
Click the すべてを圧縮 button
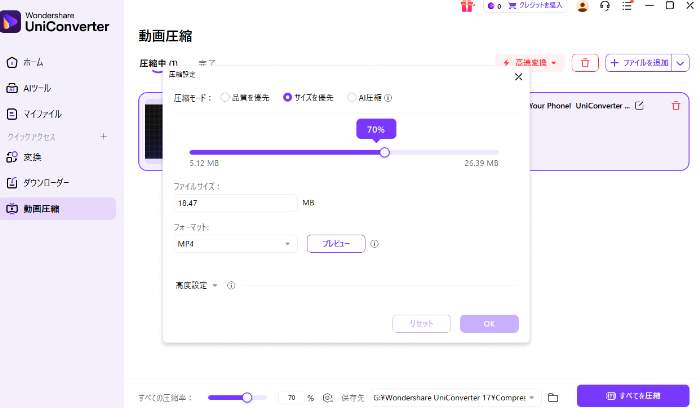[633, 396]
